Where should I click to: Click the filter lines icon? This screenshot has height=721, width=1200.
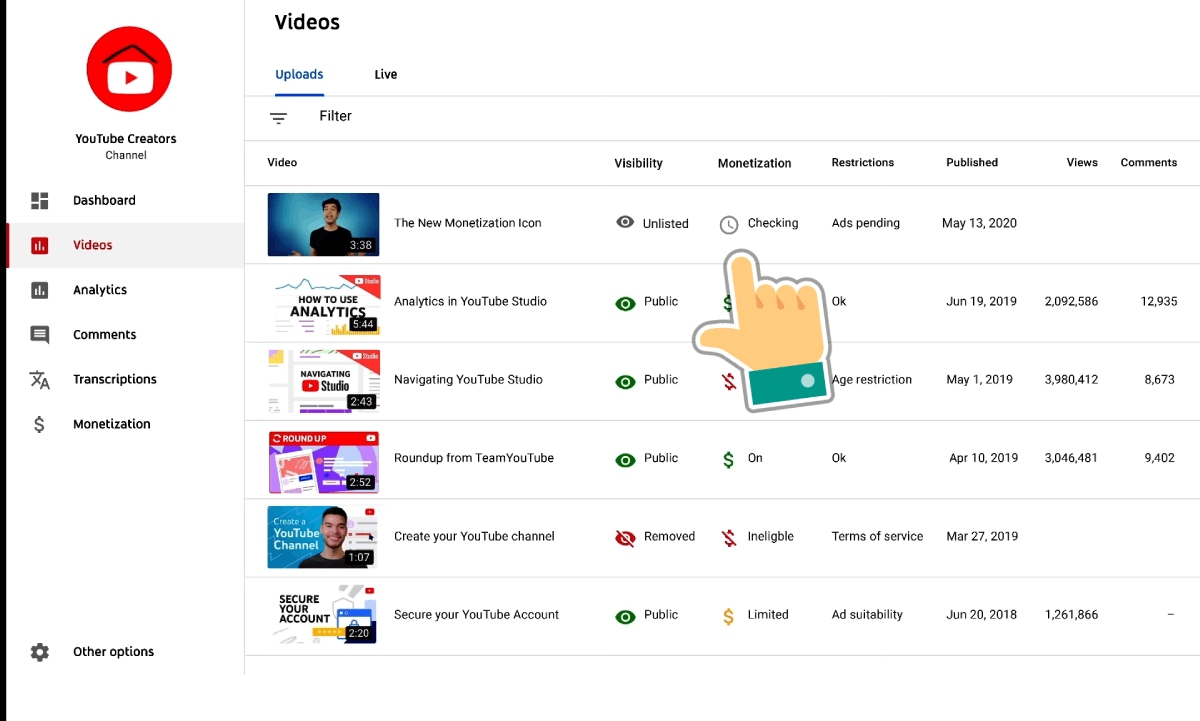(279, 118)
